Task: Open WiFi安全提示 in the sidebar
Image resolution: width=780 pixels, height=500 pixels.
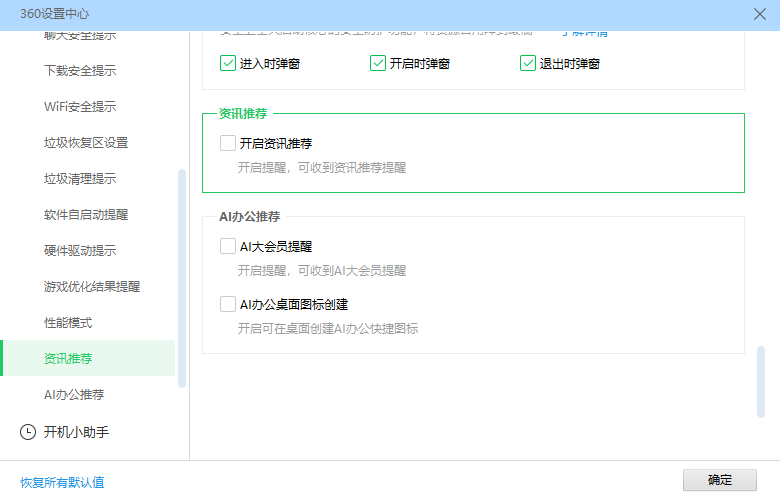Action: click(x=80, y=106)
